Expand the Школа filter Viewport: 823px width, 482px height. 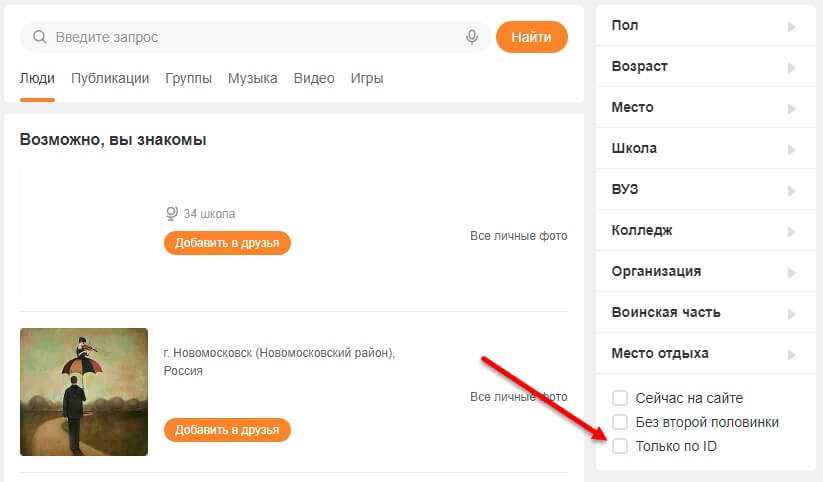[x=791, y=149]
